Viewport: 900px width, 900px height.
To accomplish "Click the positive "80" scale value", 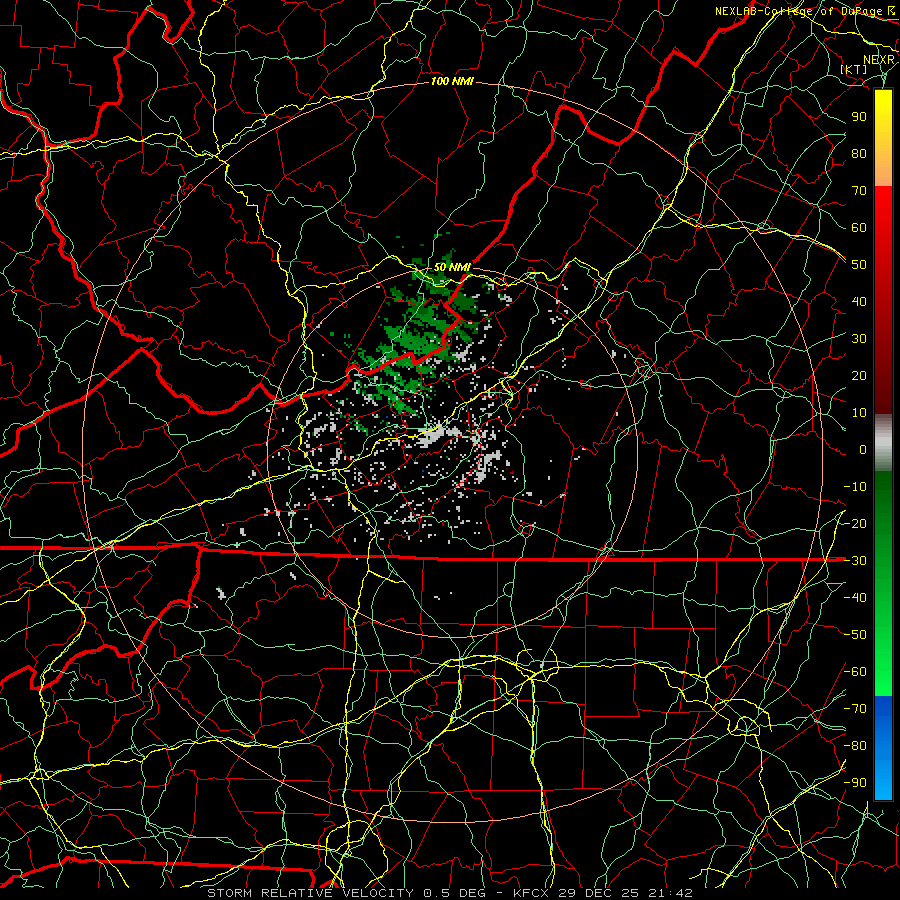I will pyautogui.click(x=859, y=154).
